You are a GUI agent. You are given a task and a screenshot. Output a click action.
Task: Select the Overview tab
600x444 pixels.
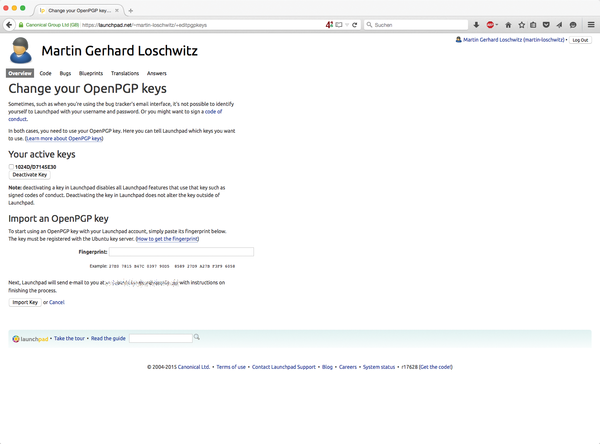pos(20,73)
